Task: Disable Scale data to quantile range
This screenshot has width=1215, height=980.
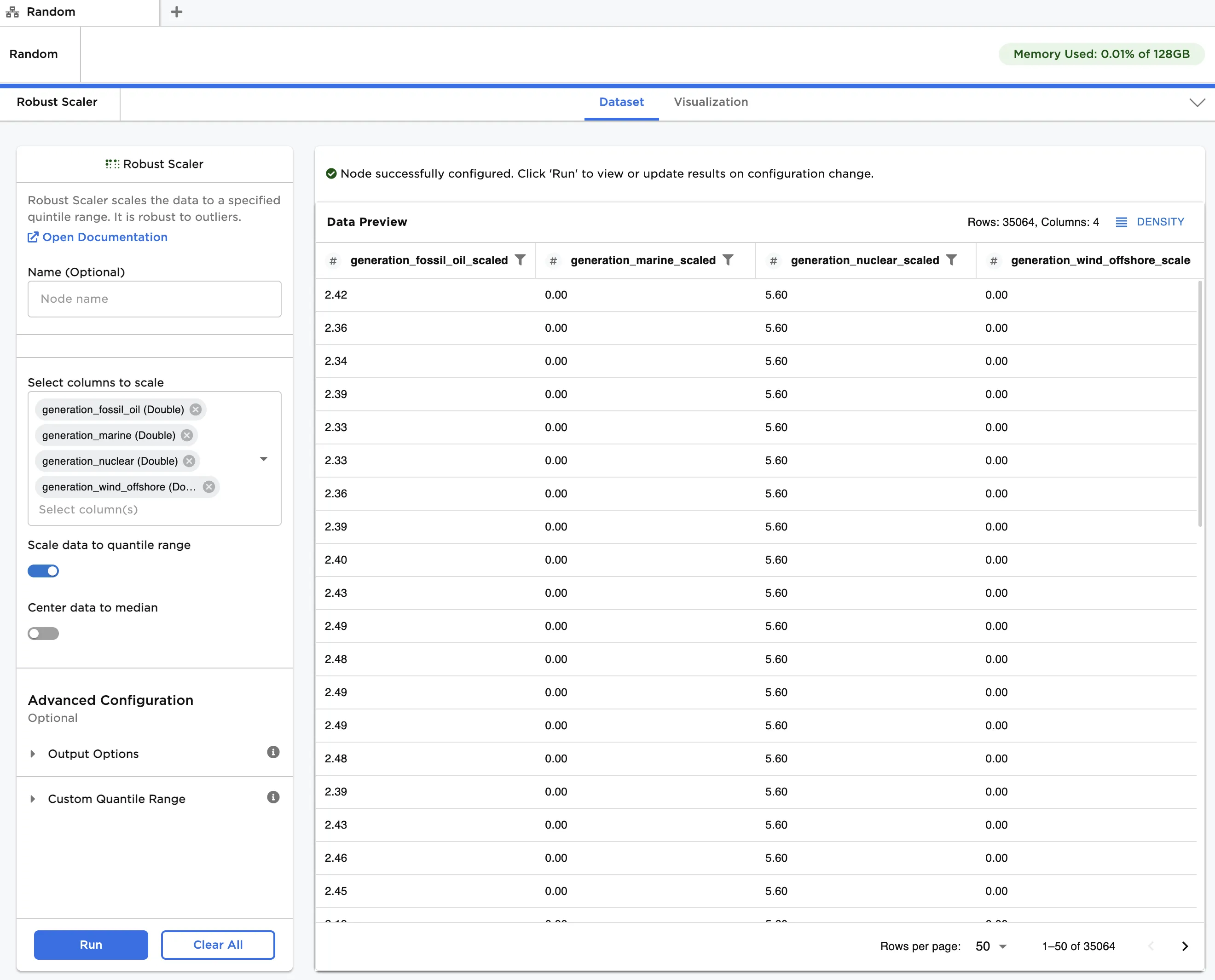Action: [43, 571]
